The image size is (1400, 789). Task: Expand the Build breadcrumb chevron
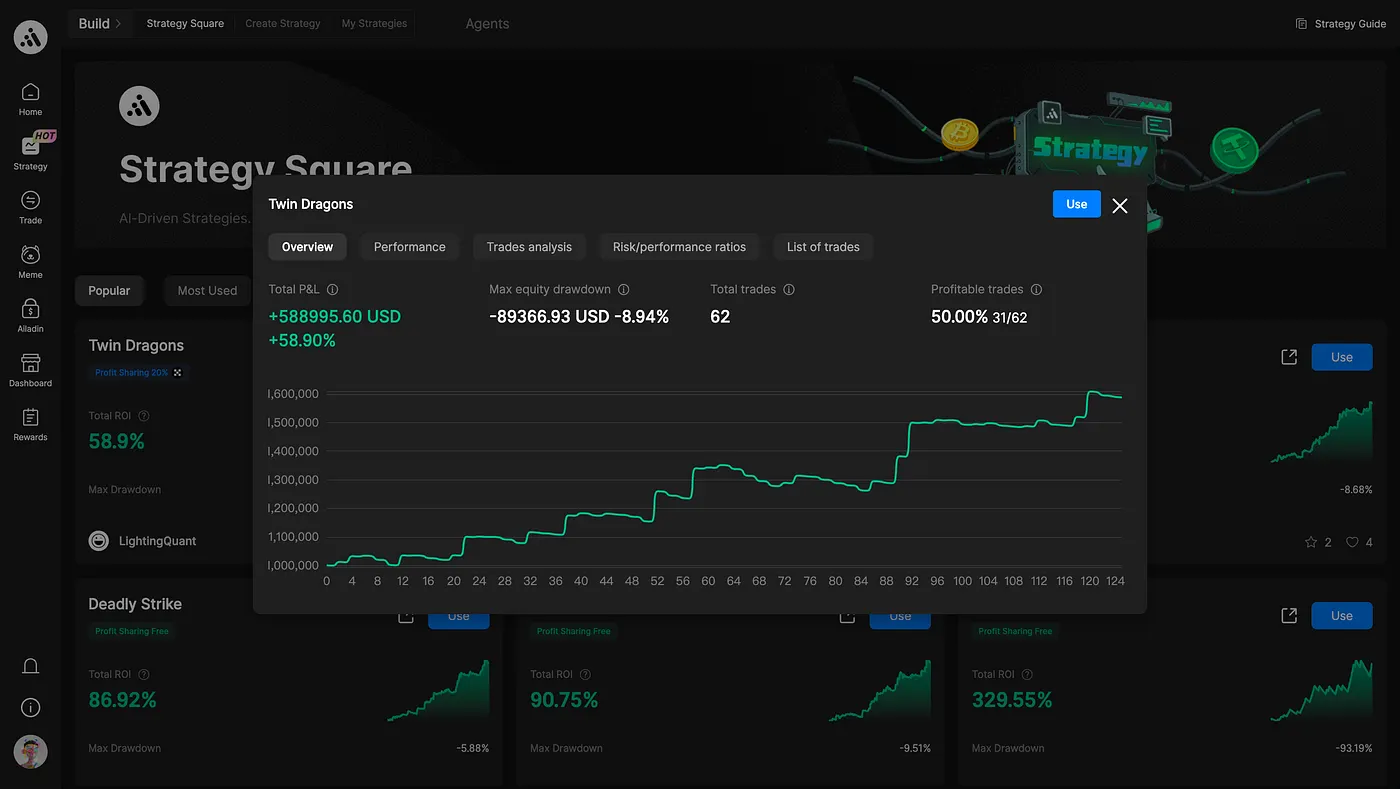coord(118,23)
